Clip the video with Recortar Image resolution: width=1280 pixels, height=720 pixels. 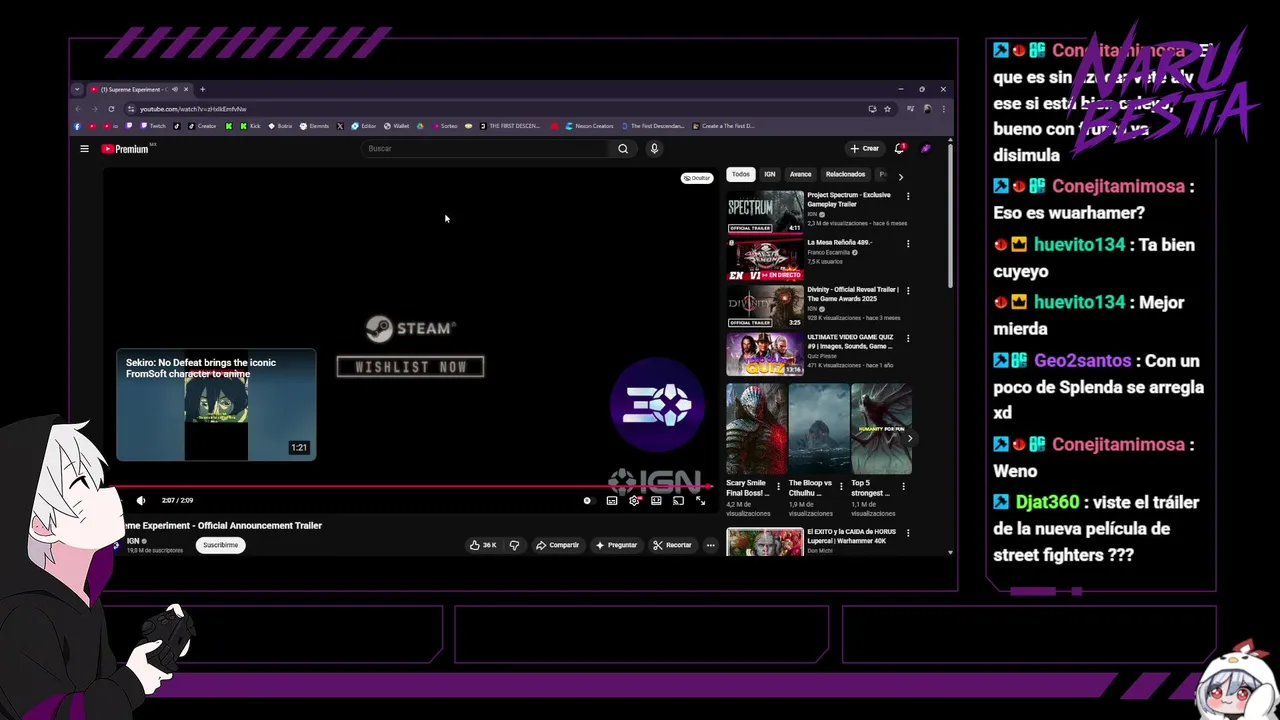tap(672, 545)
